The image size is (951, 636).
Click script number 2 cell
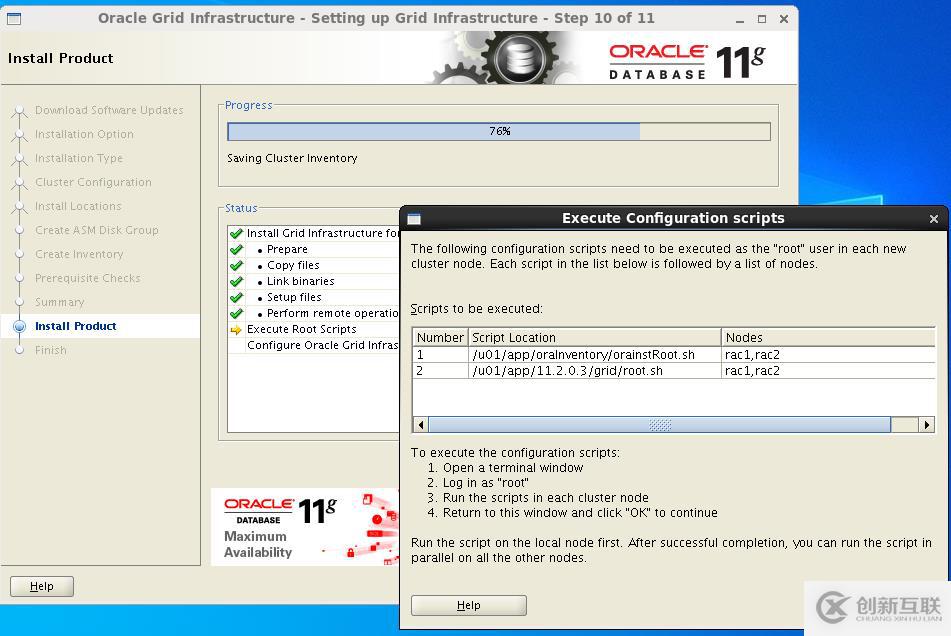(440, 370)
